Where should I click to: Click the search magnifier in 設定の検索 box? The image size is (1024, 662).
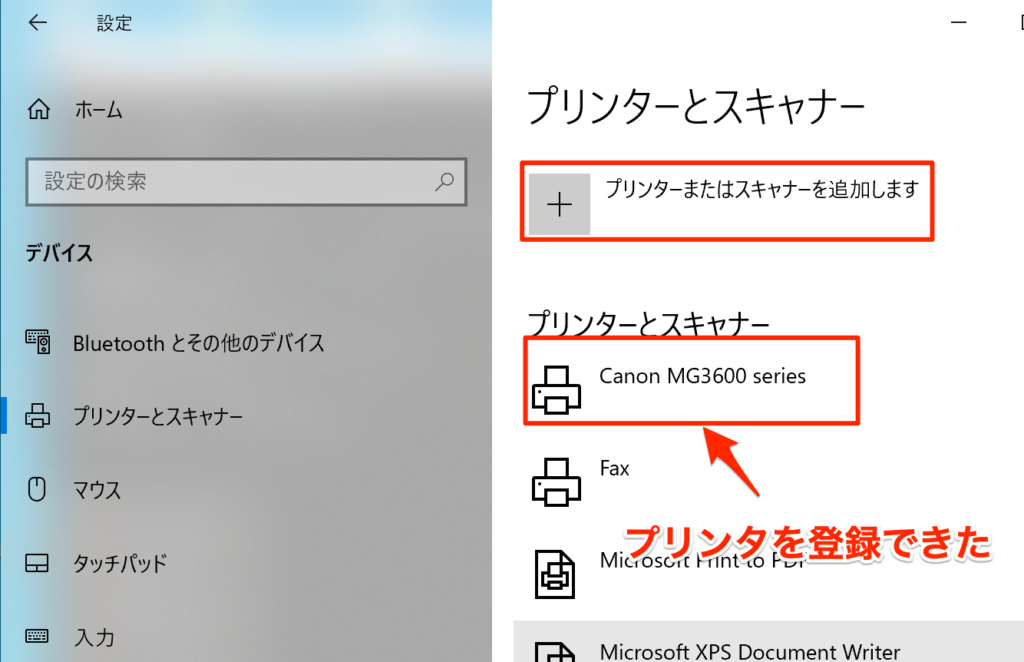[445, 181]
